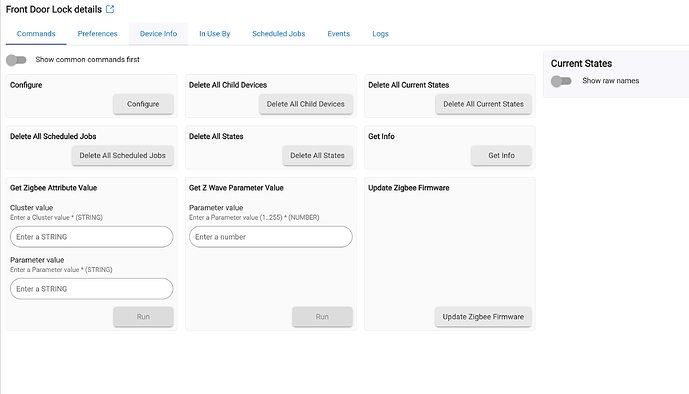This screenshot has height=394, width=689.
Task: Click the Update Zigbee Firmware button
Action: tap(483, 317)
